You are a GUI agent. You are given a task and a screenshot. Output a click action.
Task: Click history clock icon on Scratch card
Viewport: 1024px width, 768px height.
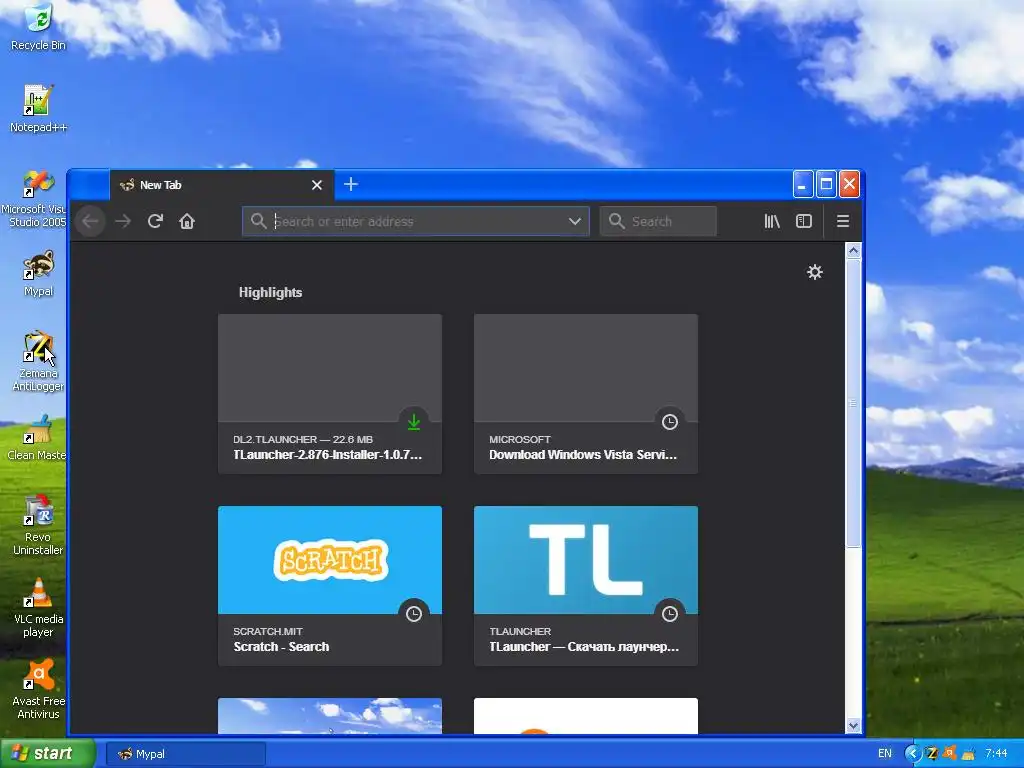coord(414,614)
